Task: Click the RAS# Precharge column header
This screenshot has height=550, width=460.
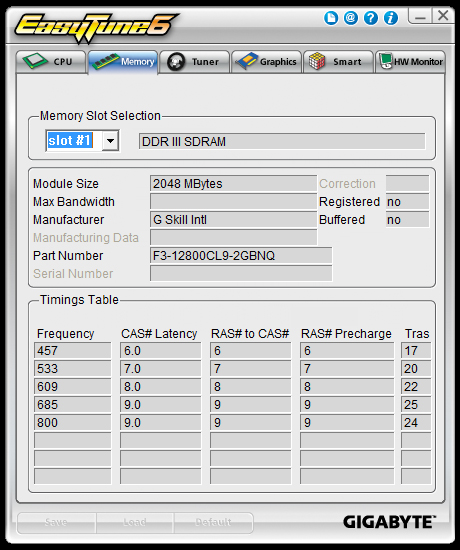Action: [x=346, y=334]
